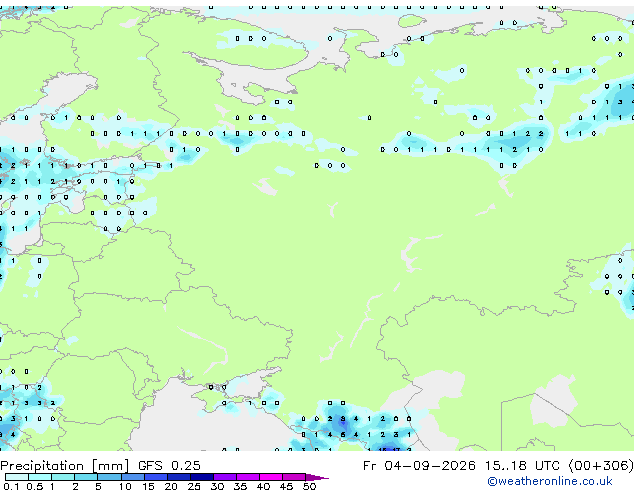Click the 'Precipitation [mm]' title label
The width and height of the screenshot is (634, 490).
pos(65,466)
